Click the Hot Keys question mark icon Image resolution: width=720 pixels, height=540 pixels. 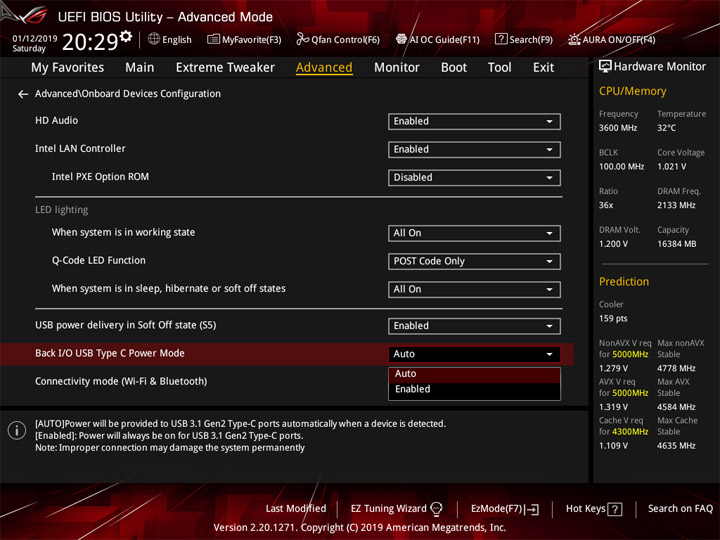(615, 509)
